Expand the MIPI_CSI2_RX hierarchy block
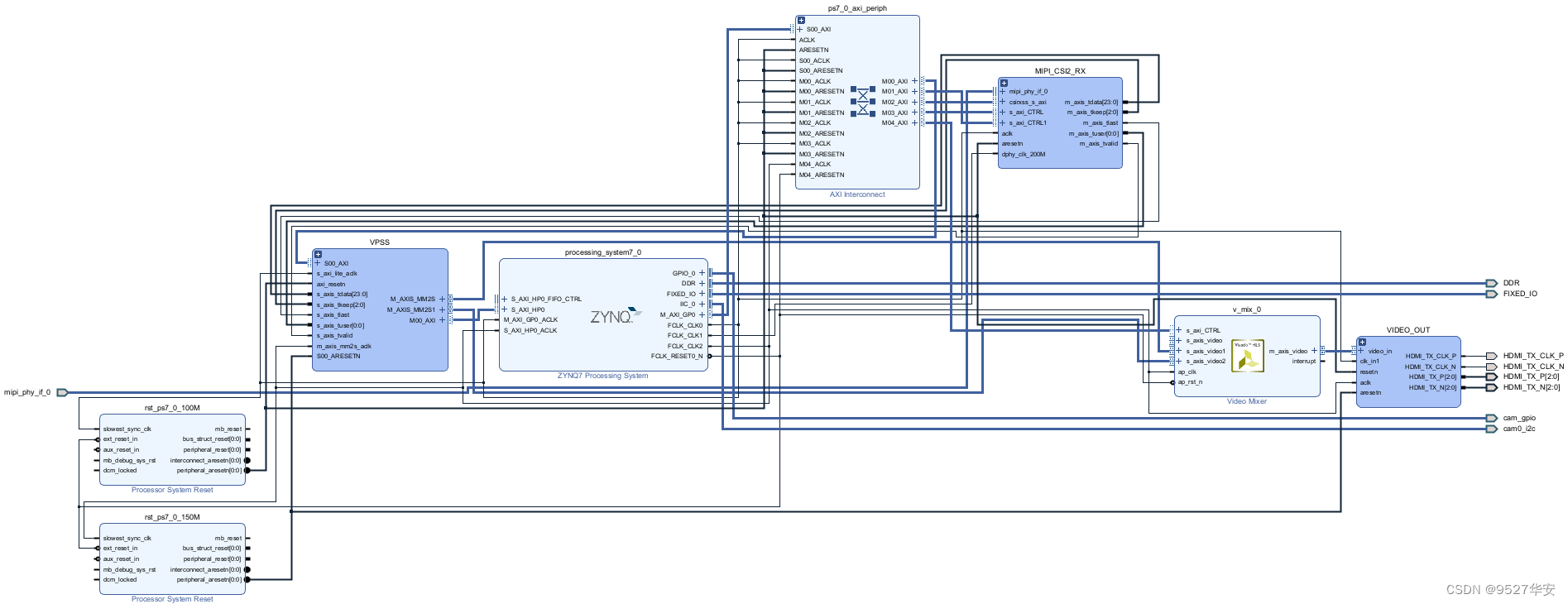The image size is (1568, 604). click(x=1004, y=83)
